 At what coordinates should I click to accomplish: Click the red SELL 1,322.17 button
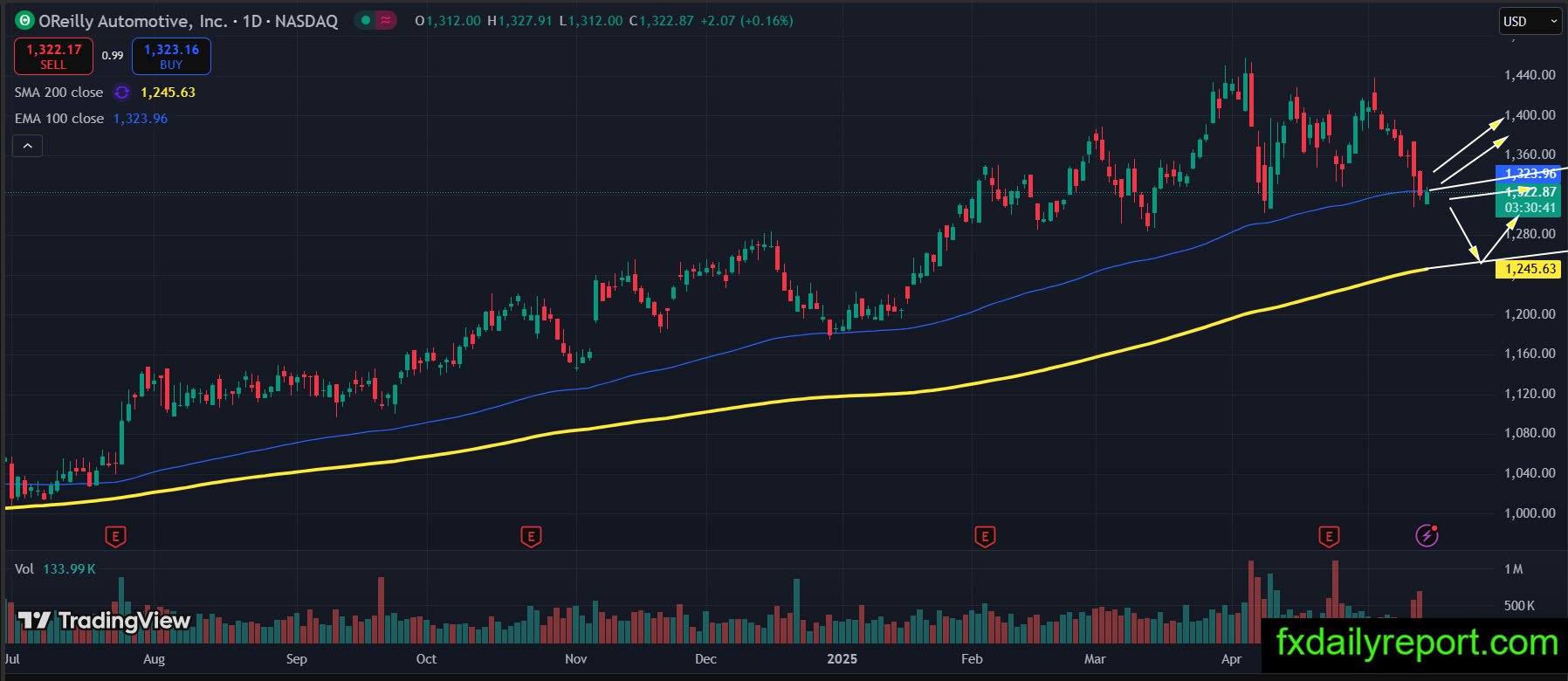pyautogui.click(x=53, y=56)
